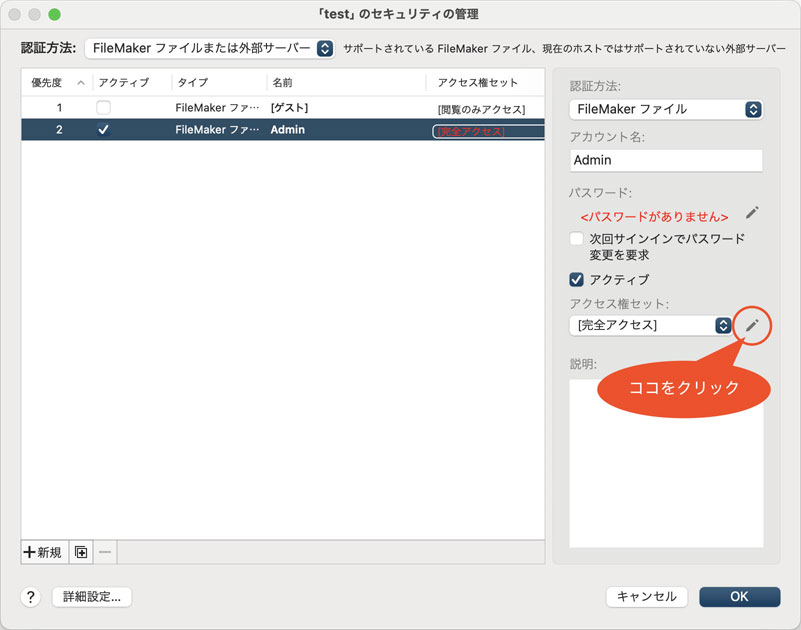Screen dimensions: 801x630
Task: Open help with the question mark button
Action: pyautogui.click(x=31, y=596)
